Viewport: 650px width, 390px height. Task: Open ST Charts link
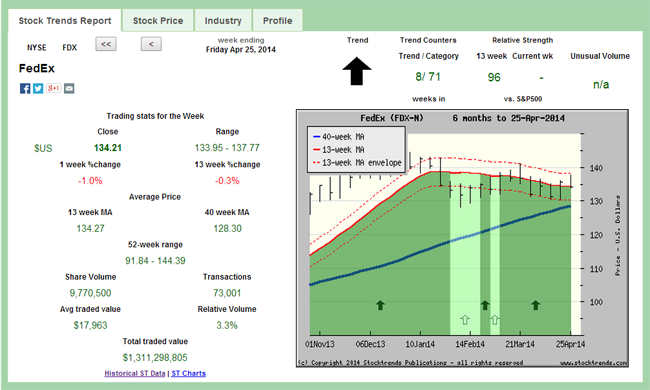point(189,373)
